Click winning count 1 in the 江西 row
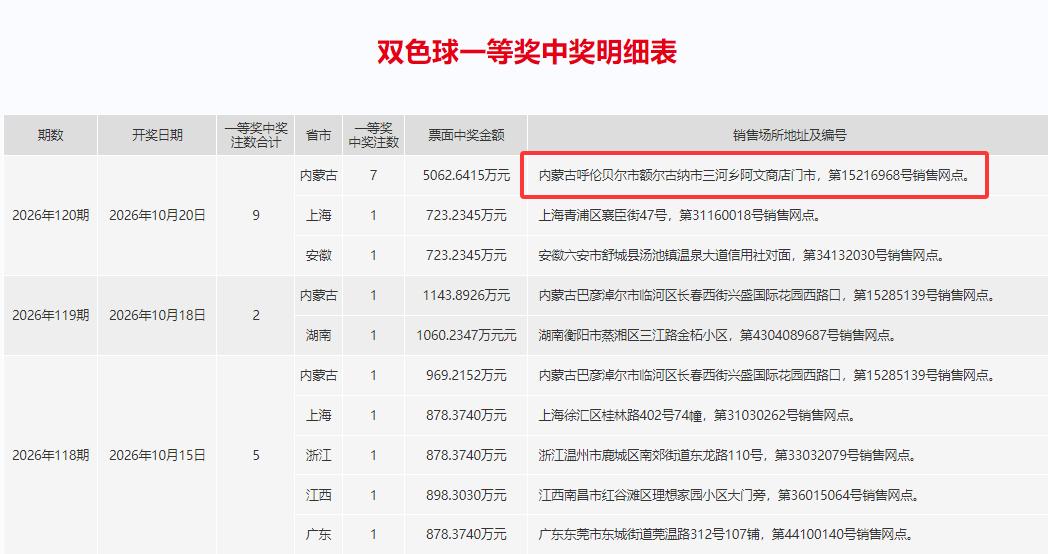Viewport: 1048px width, 554px height. 373,495
